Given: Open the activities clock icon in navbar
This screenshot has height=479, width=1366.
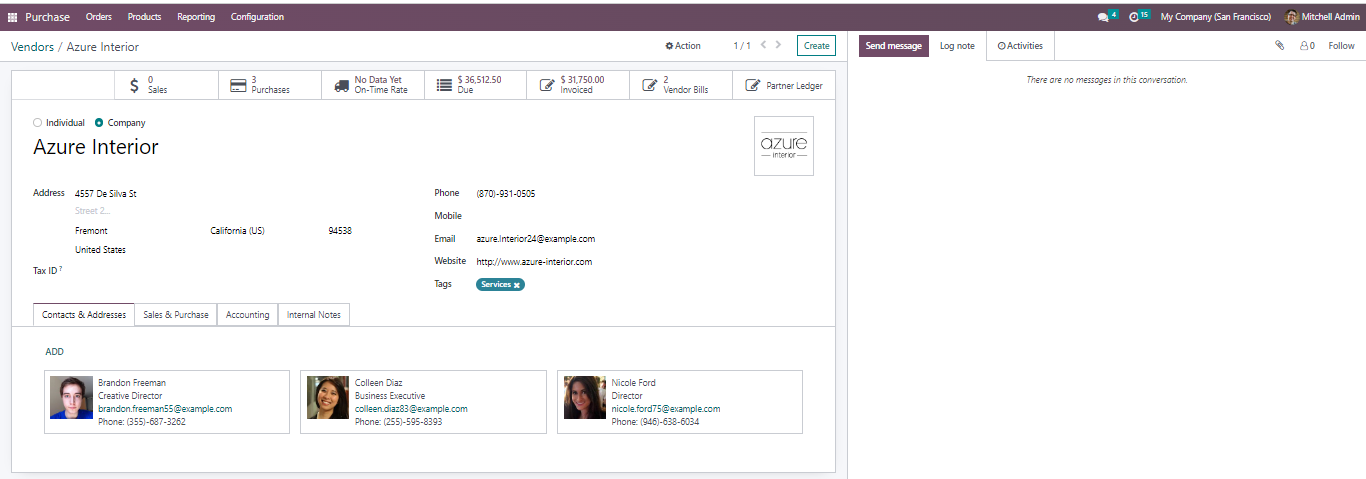Looking at the screenshot, I should pyautogui.click(x=1134, y=17).
